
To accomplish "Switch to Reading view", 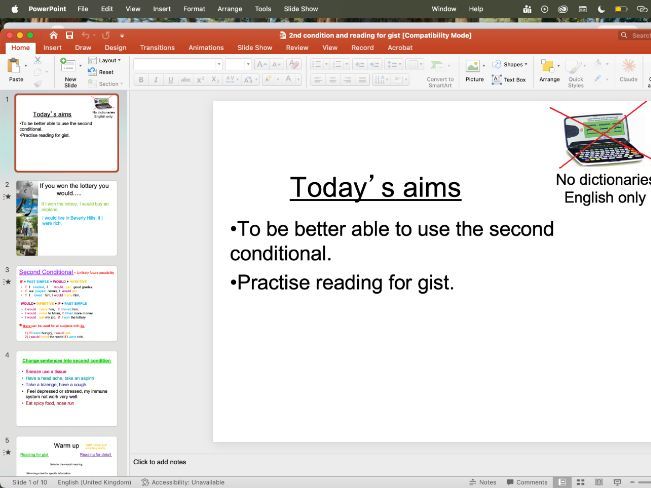I will tap(599, 482).
